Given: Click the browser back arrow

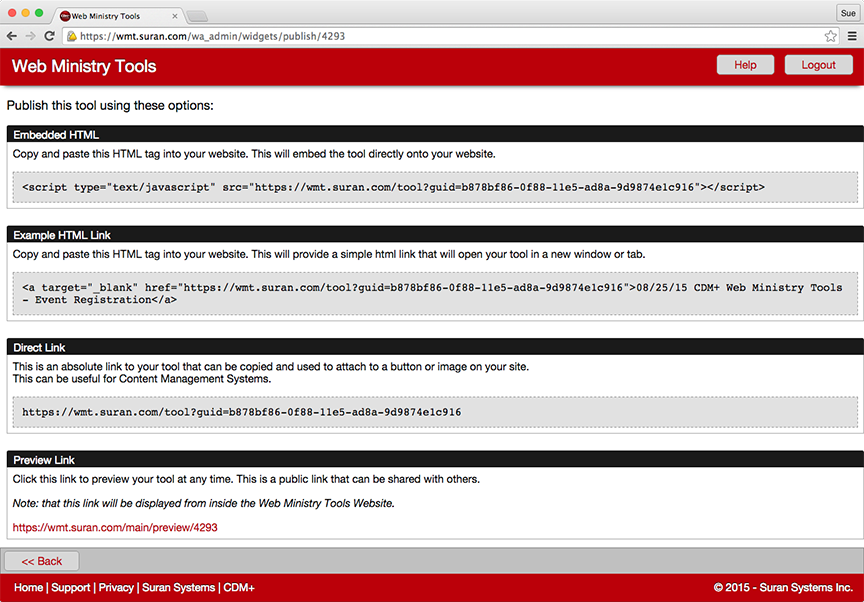Looking at the screenshot, I should pos(12,36).
